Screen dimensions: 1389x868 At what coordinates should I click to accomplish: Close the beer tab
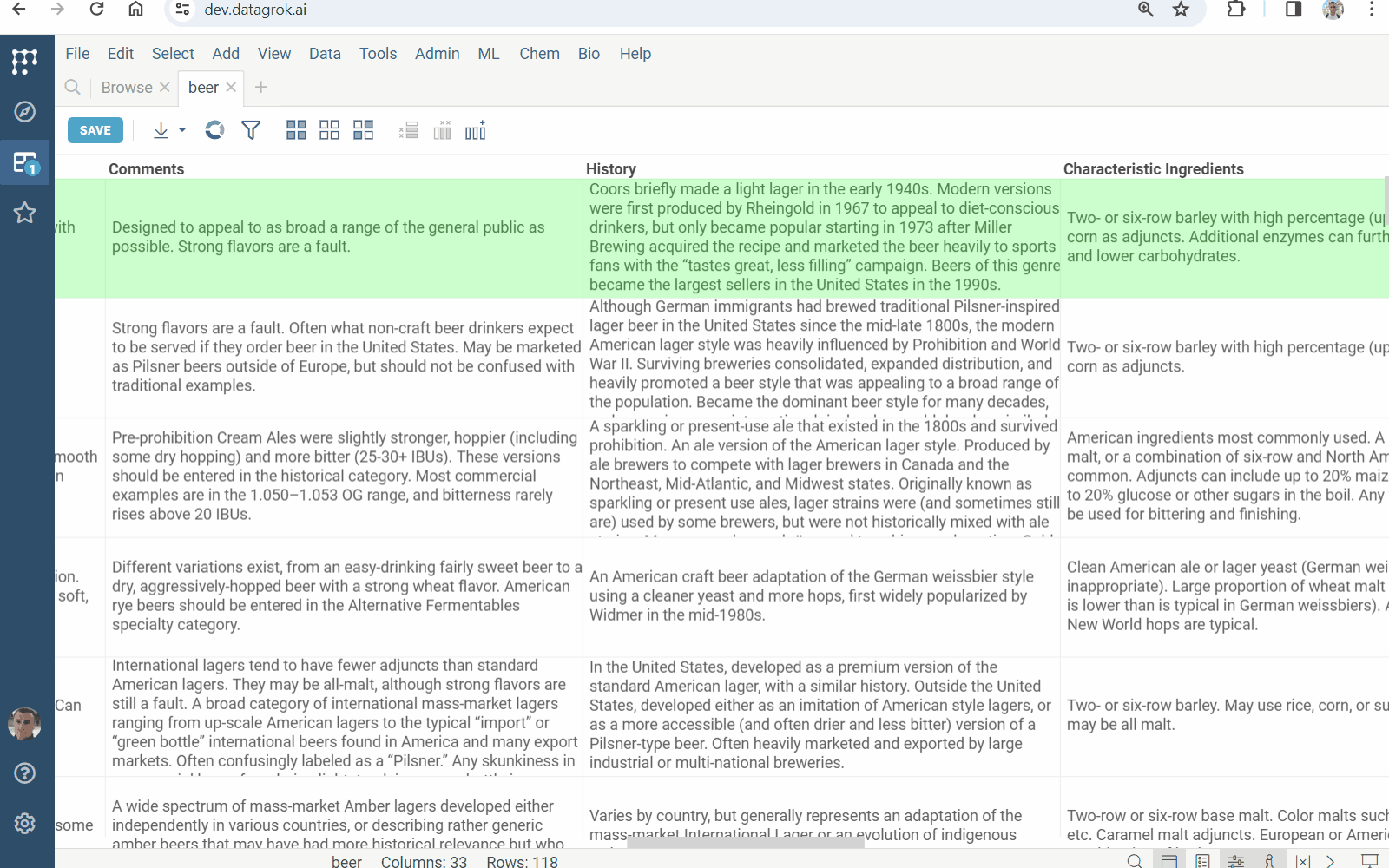(231, 87)
